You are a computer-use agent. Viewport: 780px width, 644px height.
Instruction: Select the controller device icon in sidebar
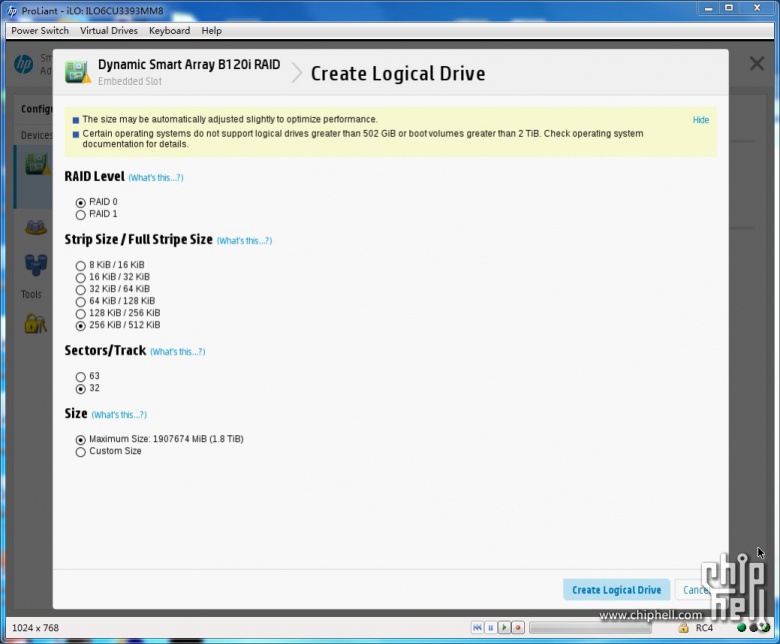click(38, 164)
